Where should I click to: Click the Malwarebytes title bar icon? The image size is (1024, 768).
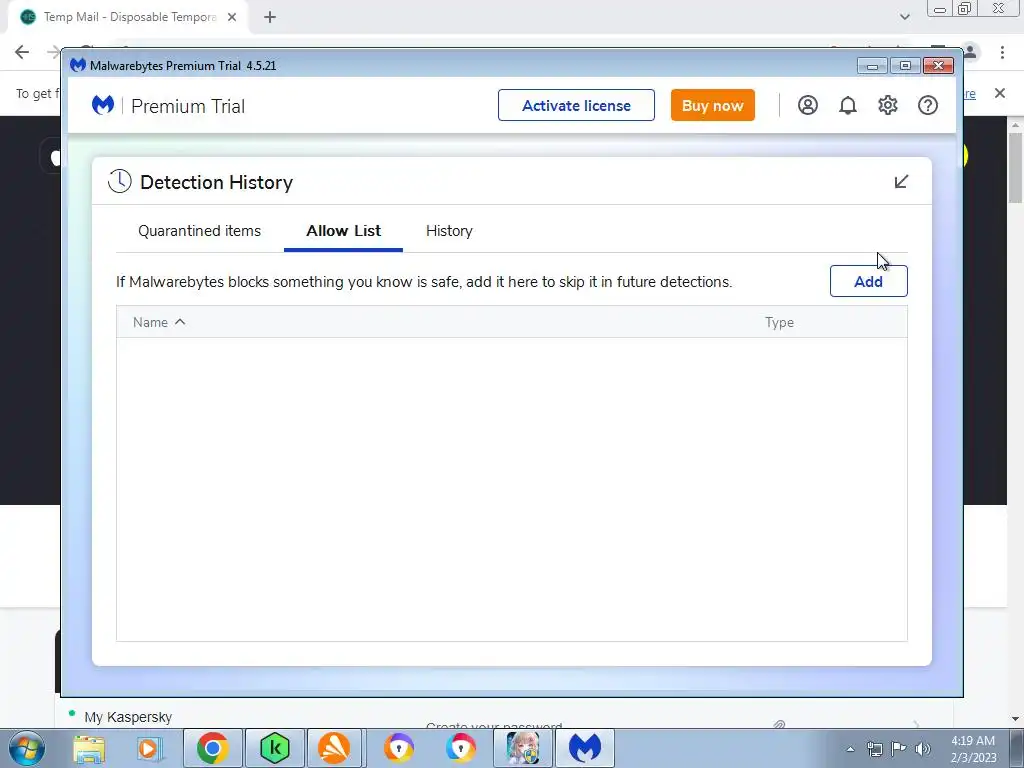78,65
